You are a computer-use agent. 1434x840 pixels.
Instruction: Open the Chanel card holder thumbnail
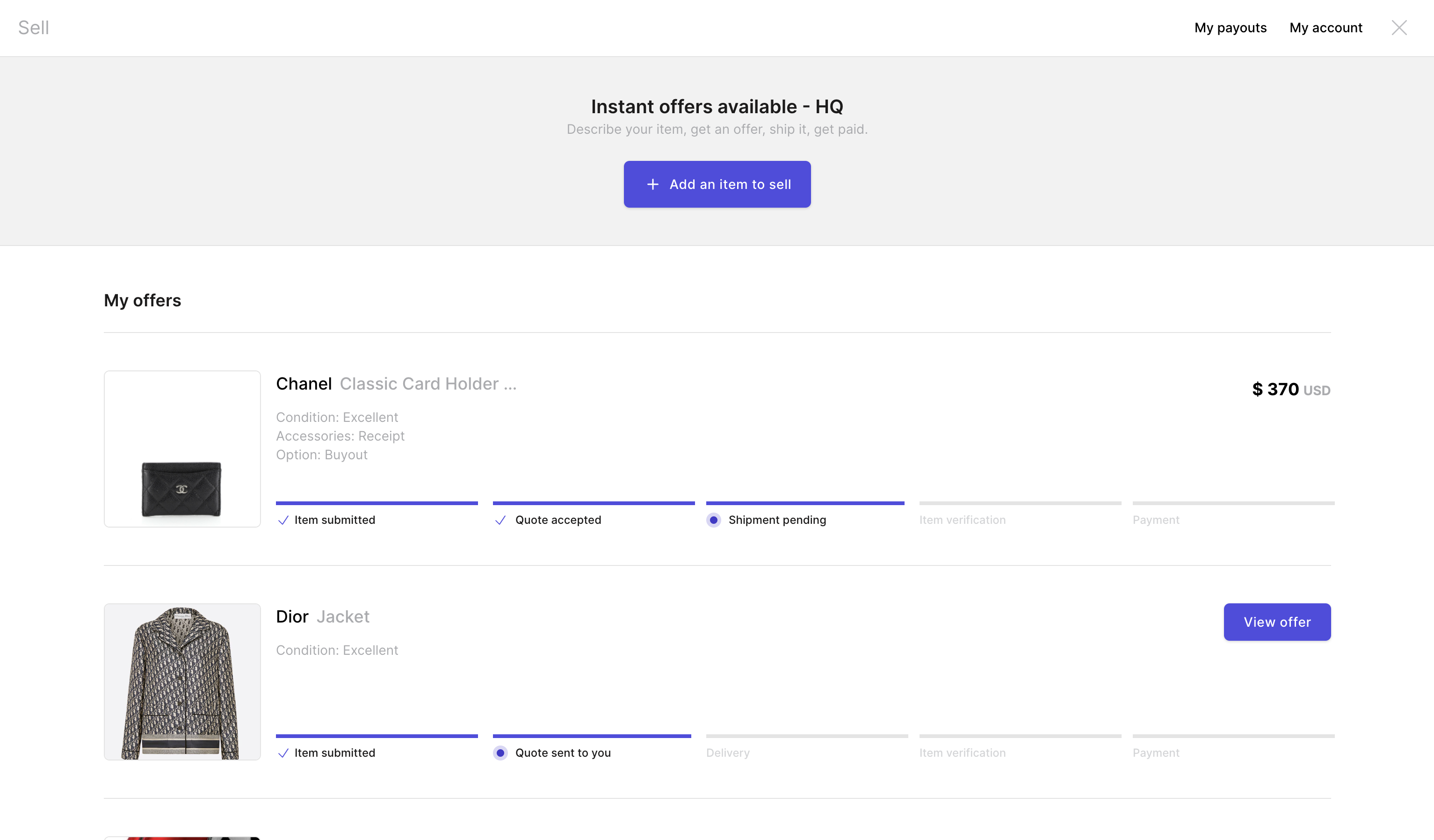[182, 449]
